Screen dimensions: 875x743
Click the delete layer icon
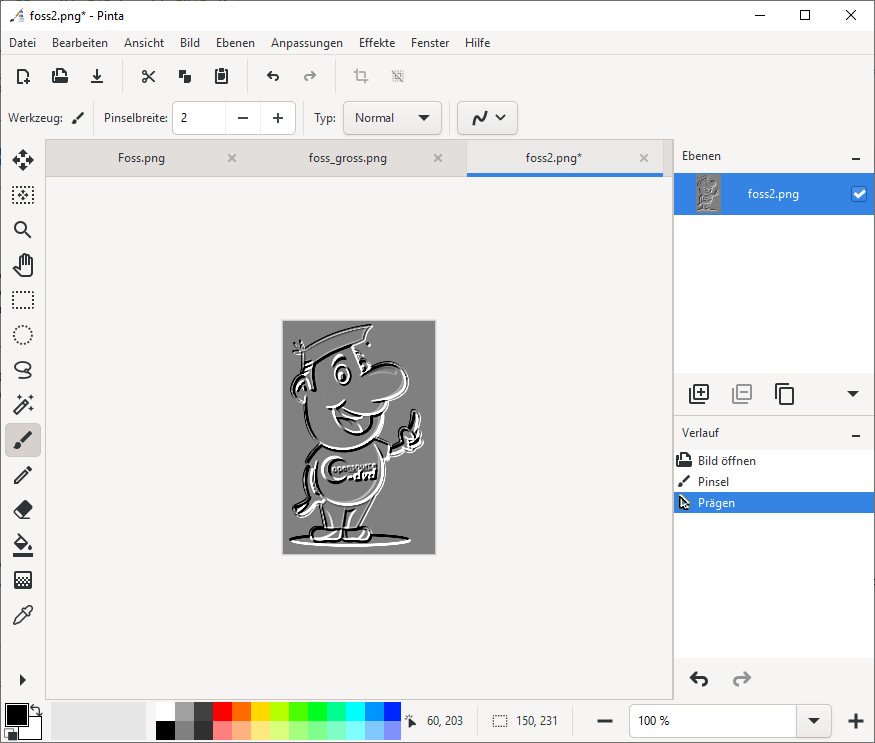742,394
